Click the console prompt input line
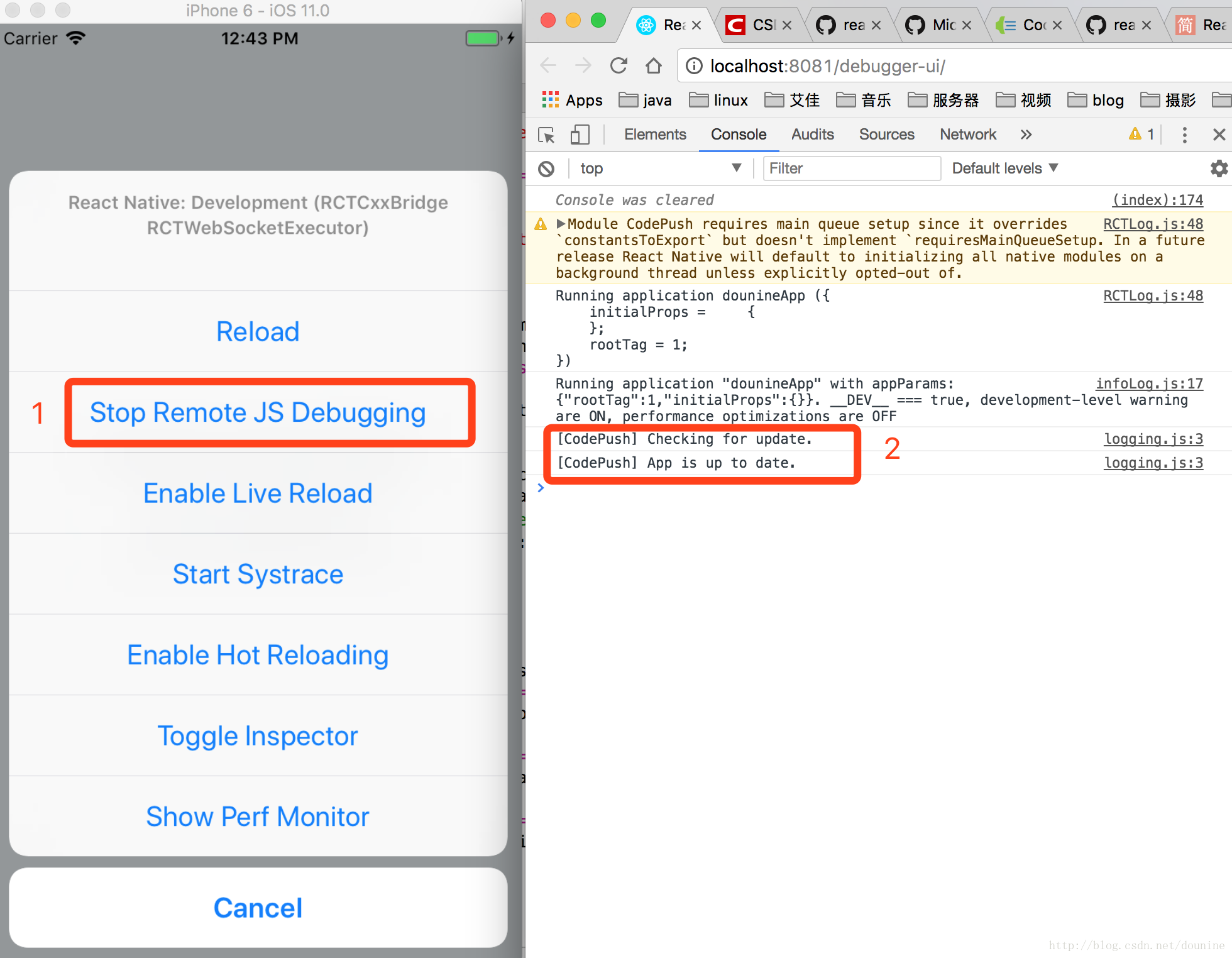The height and width of the screenshot is (958, 1232). 880,488
